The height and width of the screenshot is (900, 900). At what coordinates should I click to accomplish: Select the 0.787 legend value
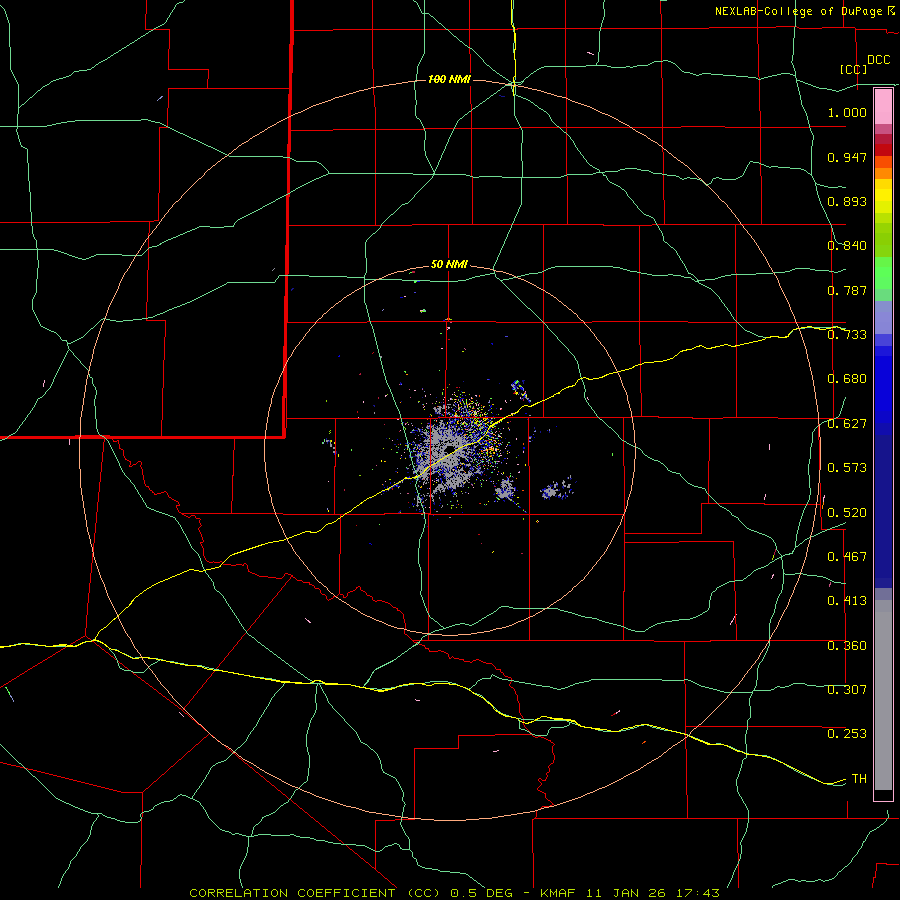pos(847,290)
